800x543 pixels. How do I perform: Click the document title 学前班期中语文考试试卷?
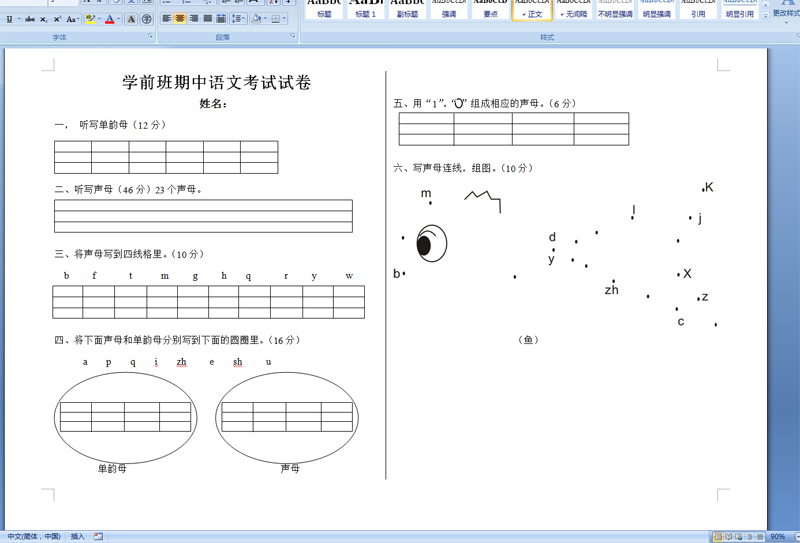[217, 82]
